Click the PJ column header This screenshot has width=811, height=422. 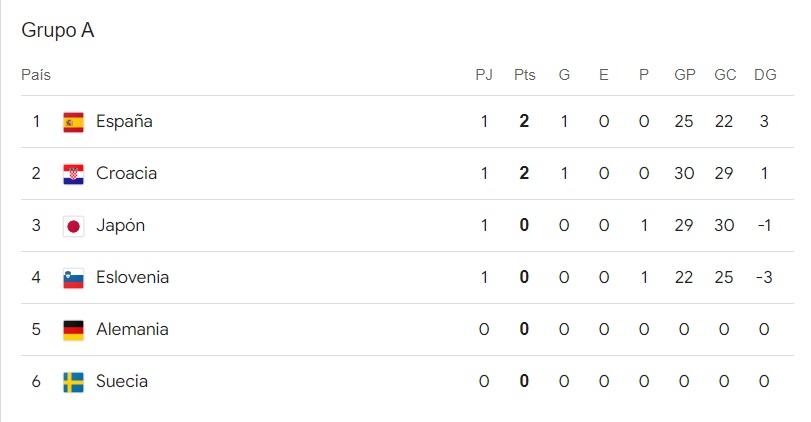click(x=484, y=75)
